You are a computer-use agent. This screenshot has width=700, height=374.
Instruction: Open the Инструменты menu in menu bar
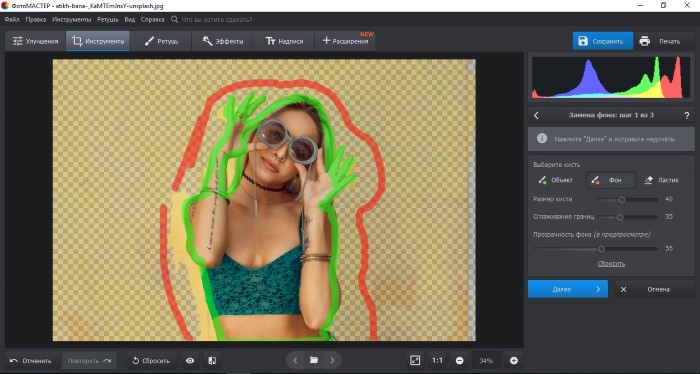click(71, 20)
